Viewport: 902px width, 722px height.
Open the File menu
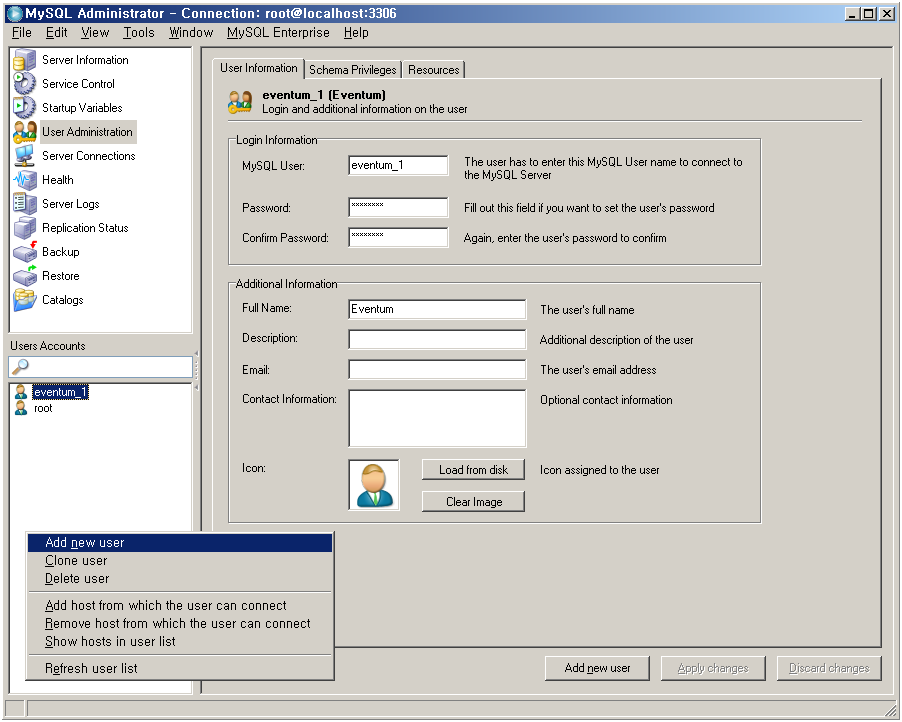point(22,33)
